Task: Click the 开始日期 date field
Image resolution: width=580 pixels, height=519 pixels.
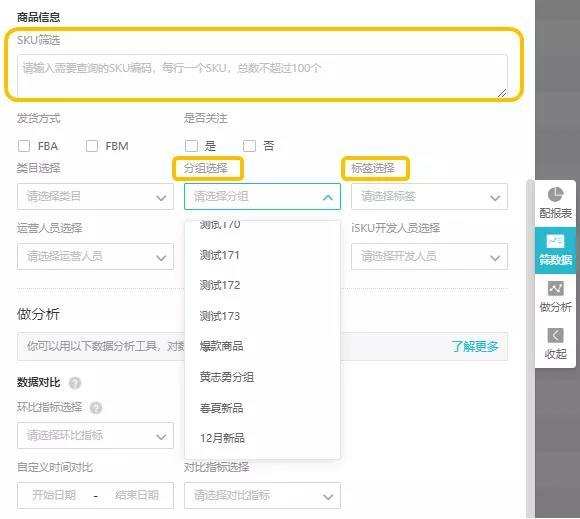Action: click(54, 495)
